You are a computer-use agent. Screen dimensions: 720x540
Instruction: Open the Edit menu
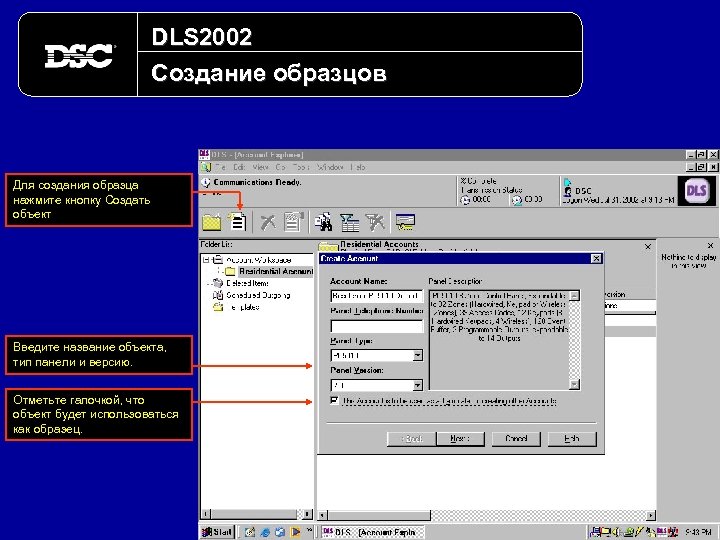(x=239, y=167)
